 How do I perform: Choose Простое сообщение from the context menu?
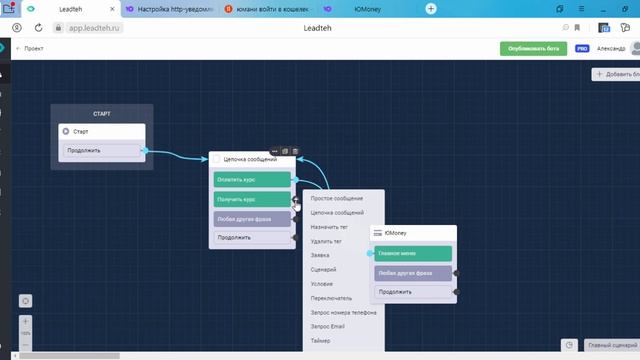pos(337,198)
